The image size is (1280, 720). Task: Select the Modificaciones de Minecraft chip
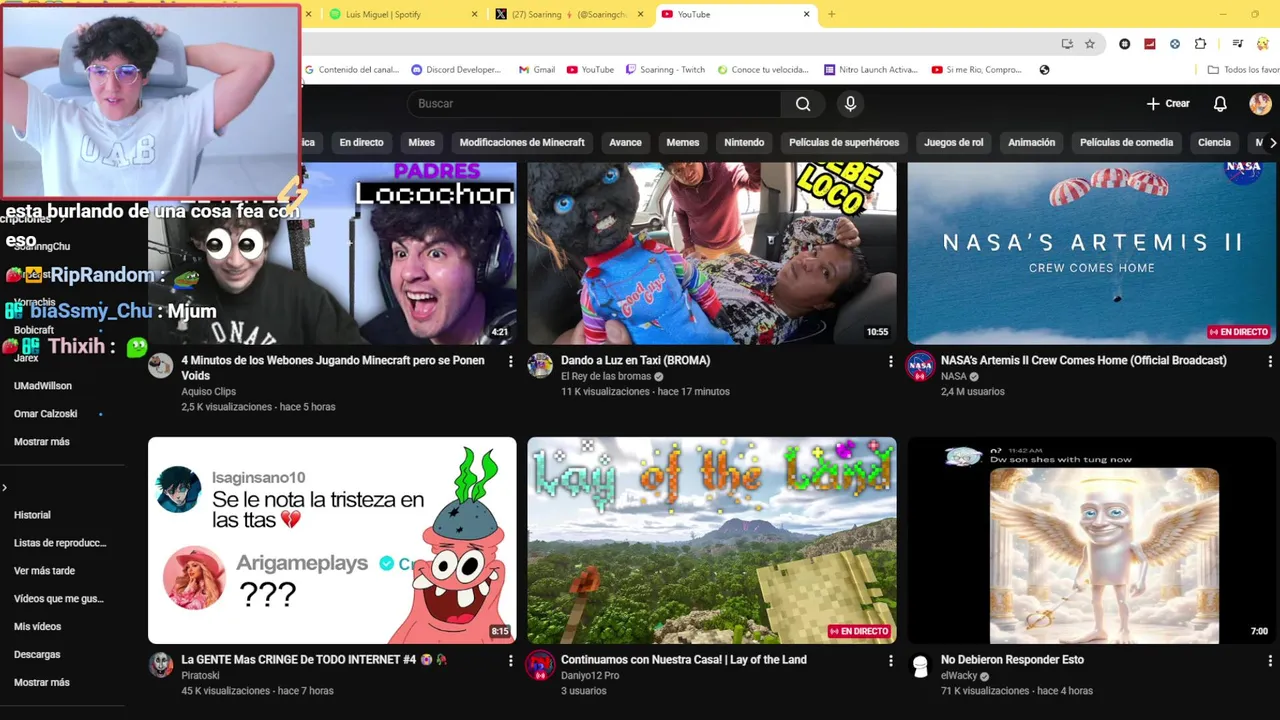(522, 143)
